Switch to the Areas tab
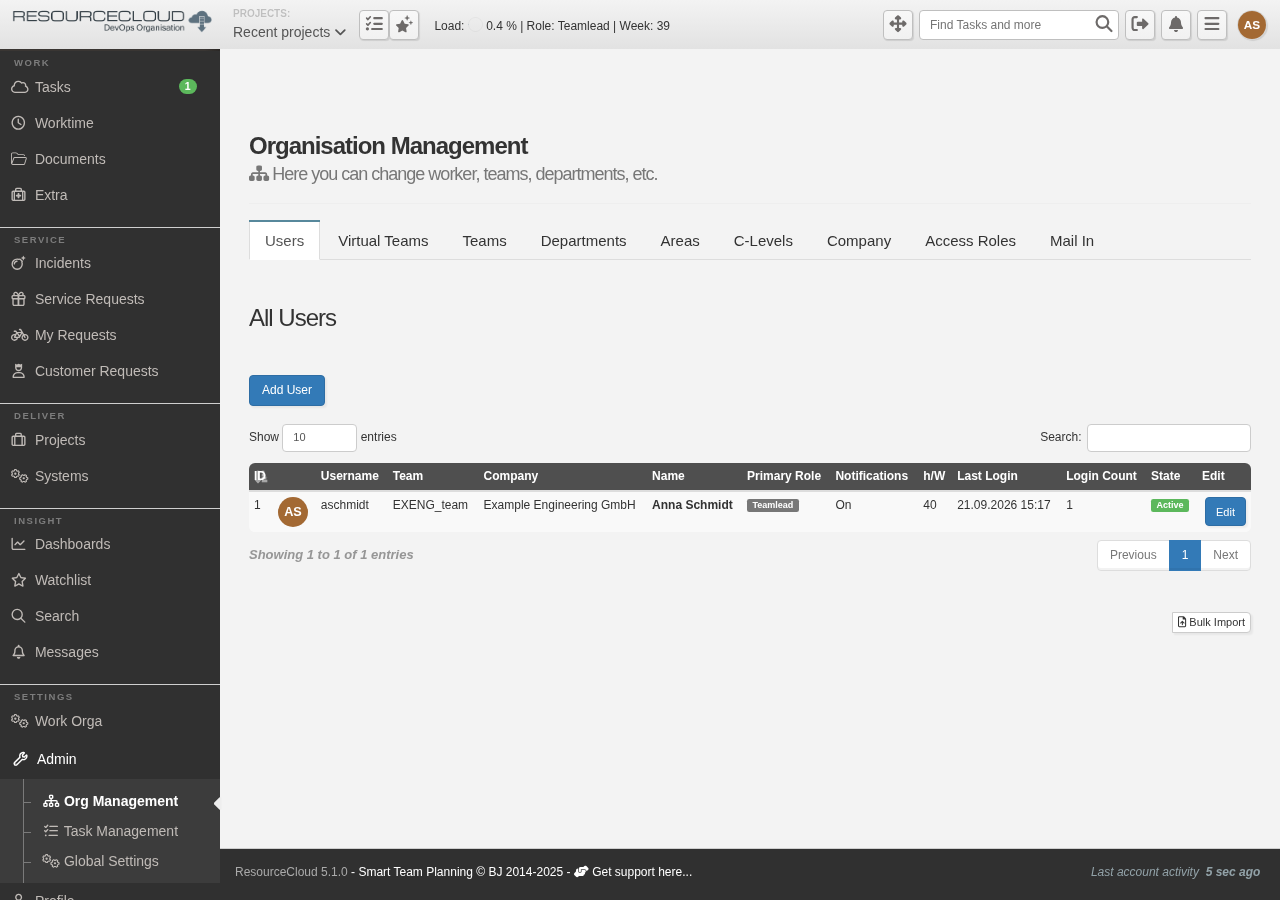This screenshot has height=900, width=1280. pyautogui.click(x=680, y=241)
